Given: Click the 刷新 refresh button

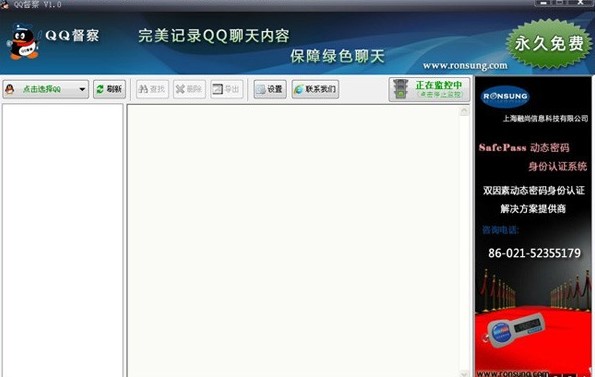Looking at the screenshot, I should [109, 89].
